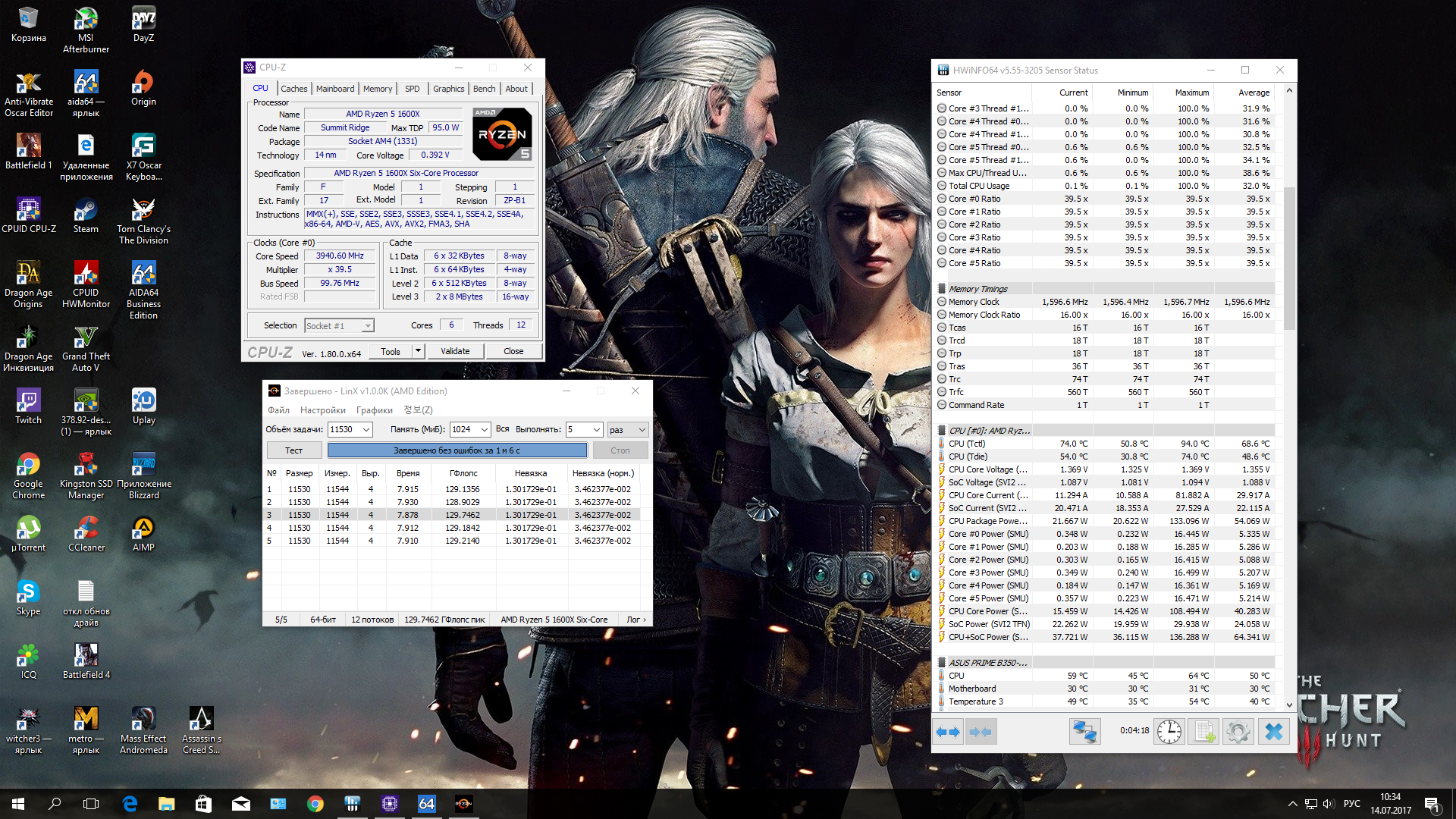
Task: Open the memory 1024 MiB dropdown
Action: coord(485,430)
